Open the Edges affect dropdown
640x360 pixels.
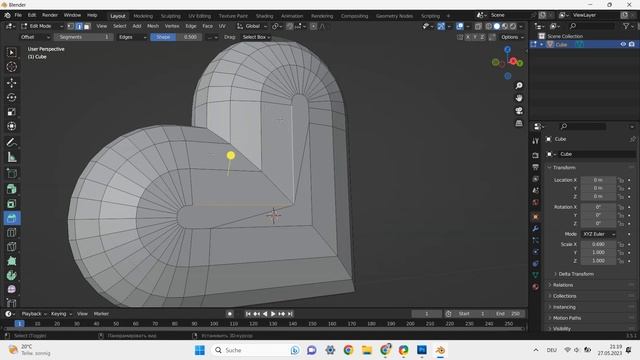pos(132,37)
